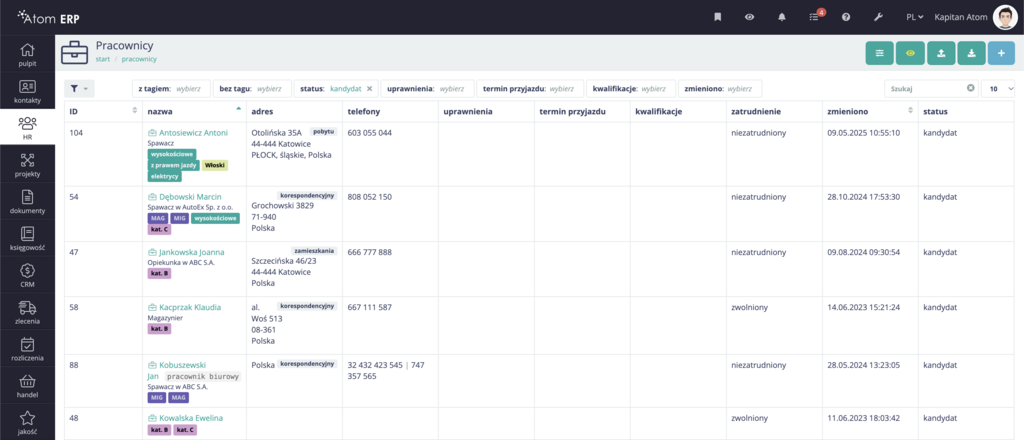Open uprawnienia filter selector

click(x=427, y=88)
